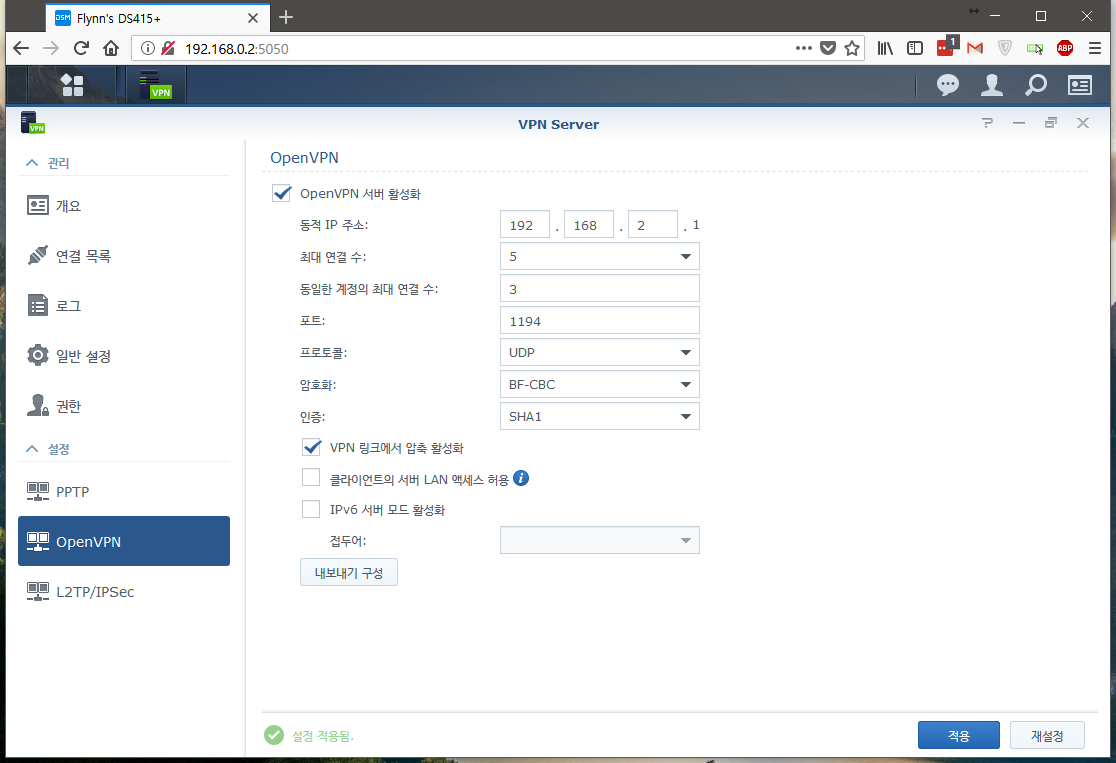
Task: Click 적용 apply button
Action: coord(959,735)
